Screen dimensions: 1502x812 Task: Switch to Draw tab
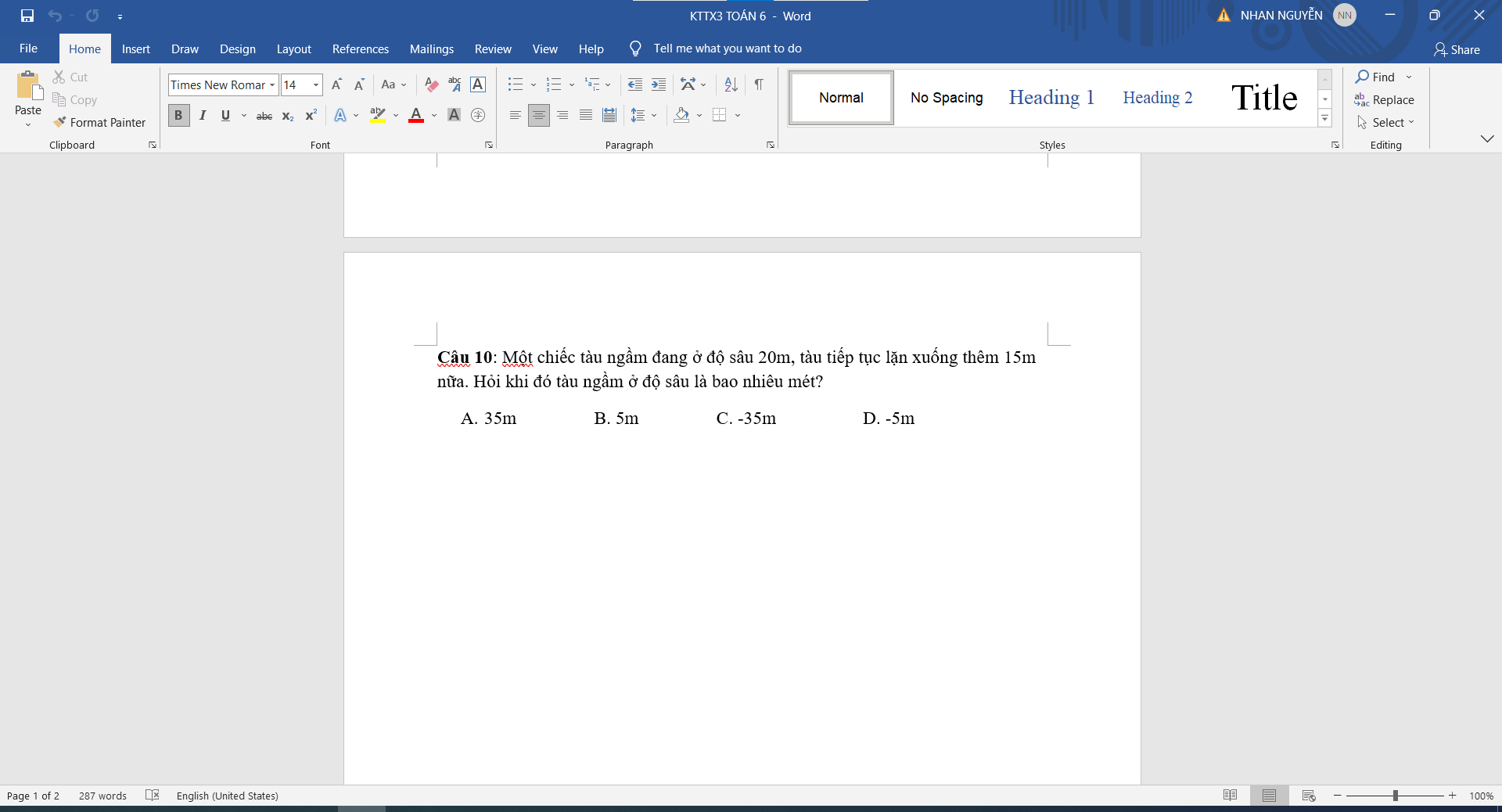coord(185,49)
